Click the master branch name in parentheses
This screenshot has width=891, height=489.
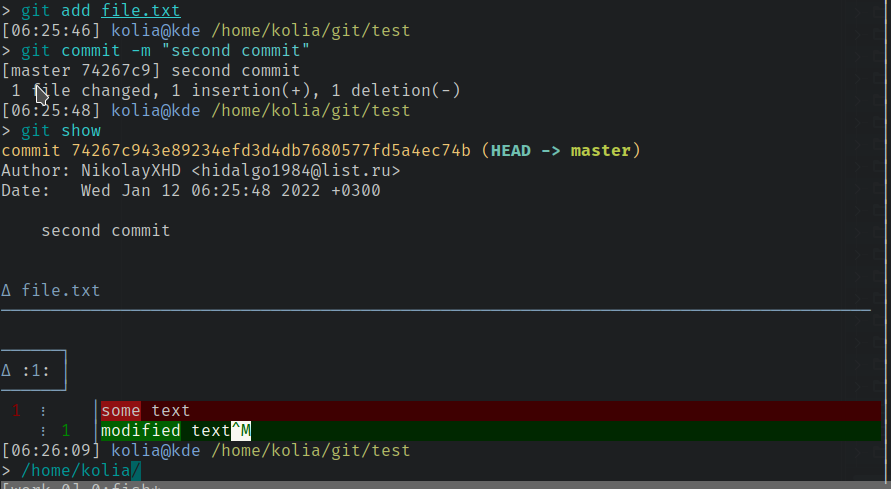[601, 151]
